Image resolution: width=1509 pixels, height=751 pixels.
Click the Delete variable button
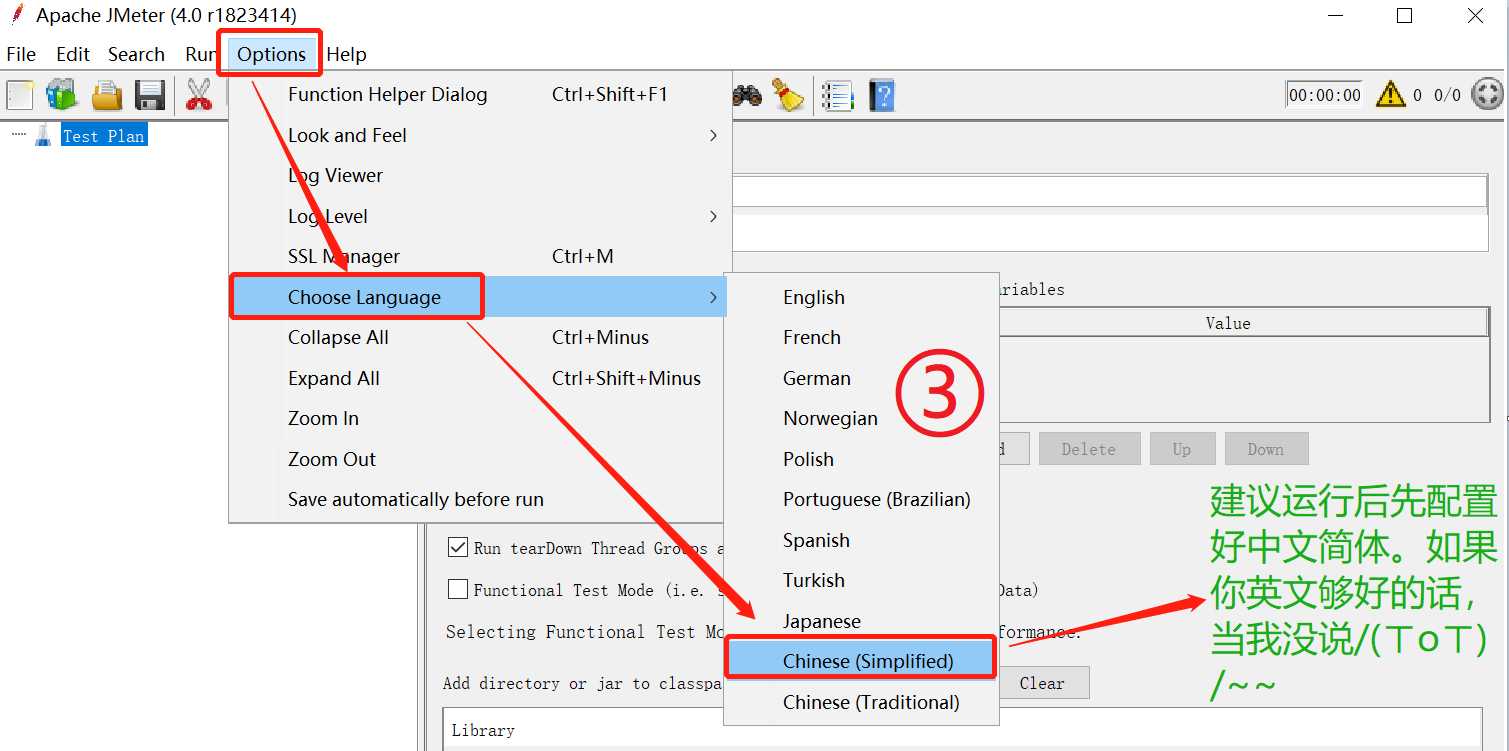[x=1089, y=449]
